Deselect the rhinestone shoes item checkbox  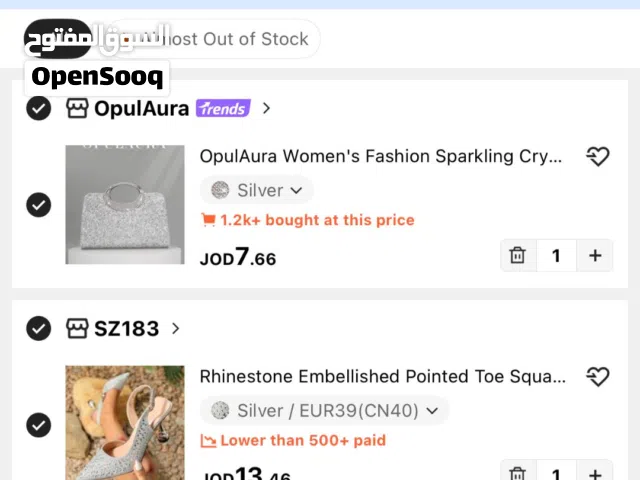tap(38, 425)
